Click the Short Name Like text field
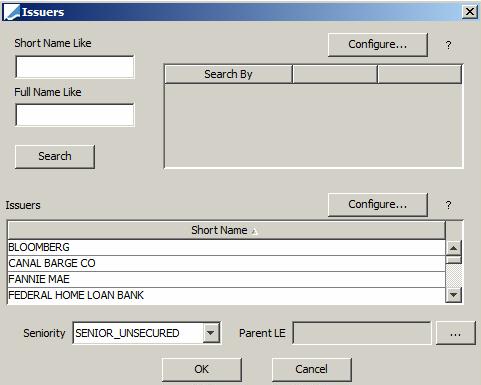481x385 pixels. pyautogui.click(x=75, y=67)
